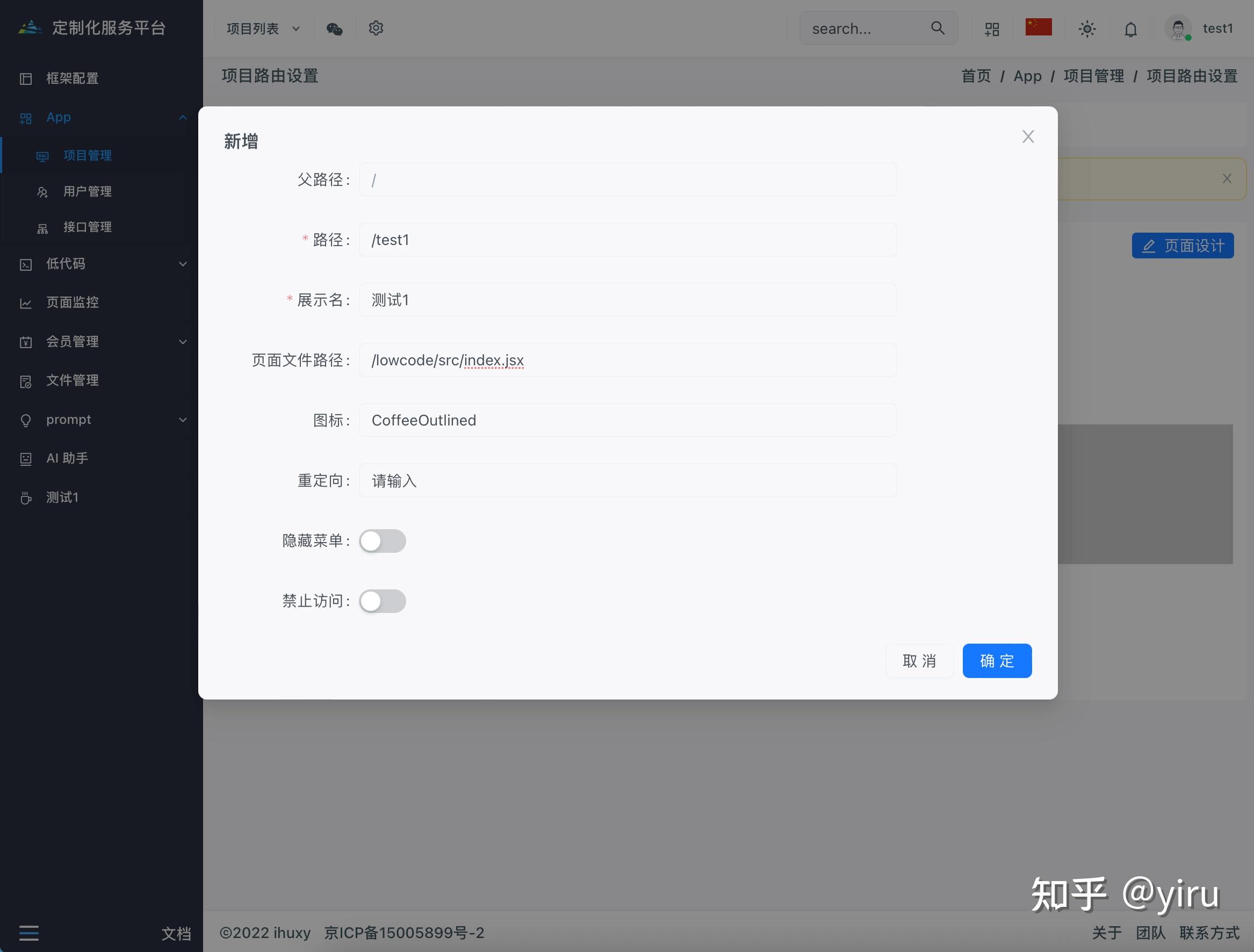Open the settings gear icon

click(x=376, y=28)
